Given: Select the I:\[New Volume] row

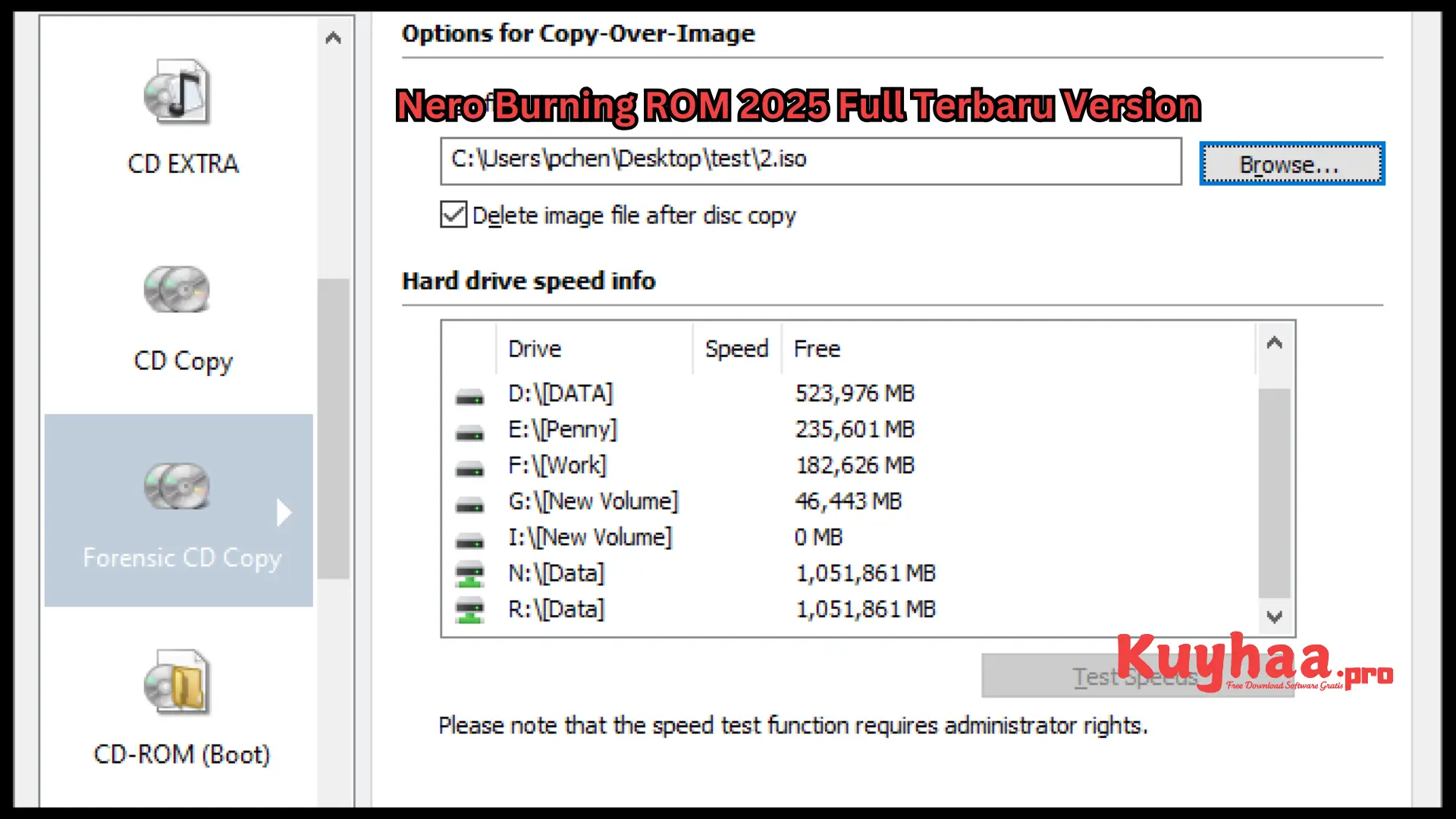Looking at the screenshot, I should (x=849, y=537).
